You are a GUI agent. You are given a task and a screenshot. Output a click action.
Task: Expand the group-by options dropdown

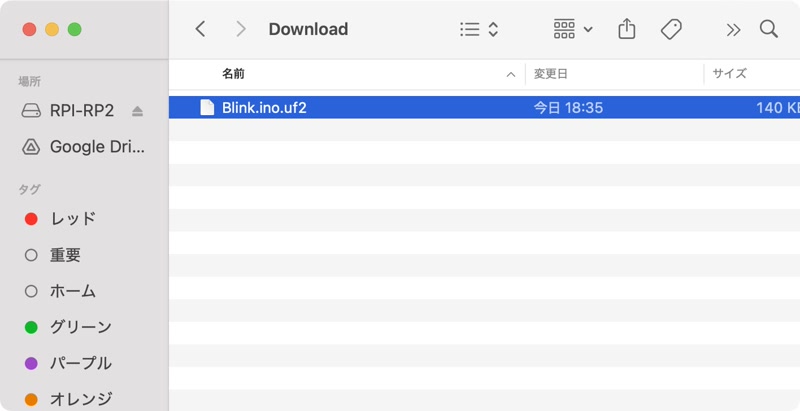(573, 29)
